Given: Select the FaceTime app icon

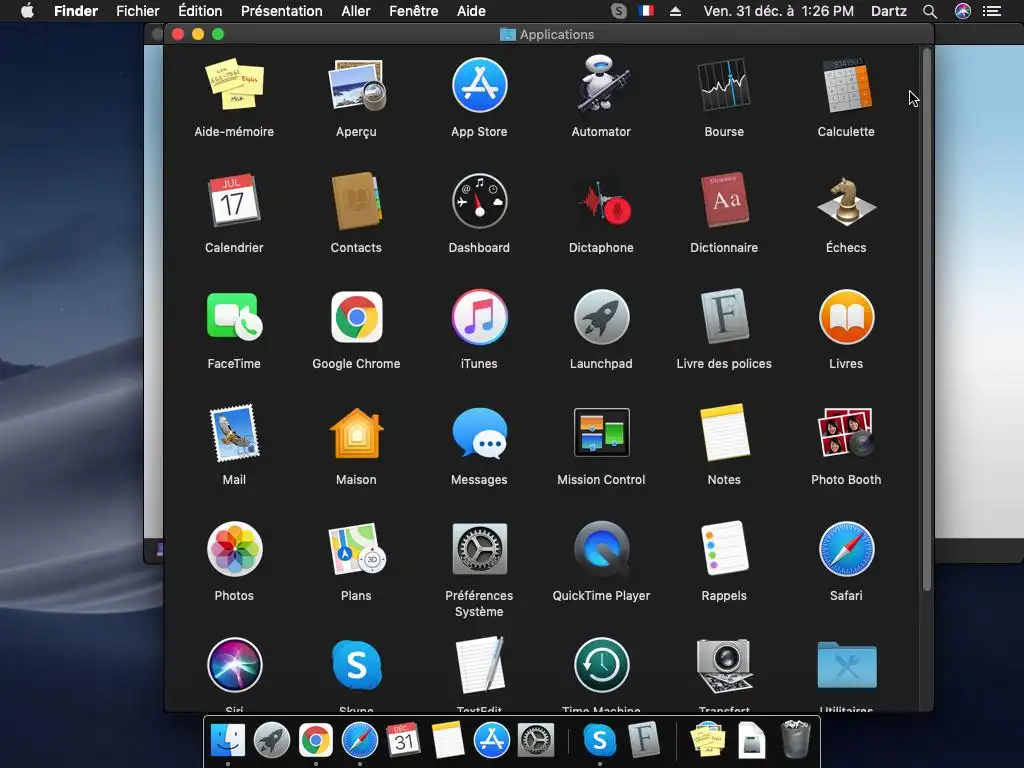Looking at the screenshot, I should tap(234, 317).
